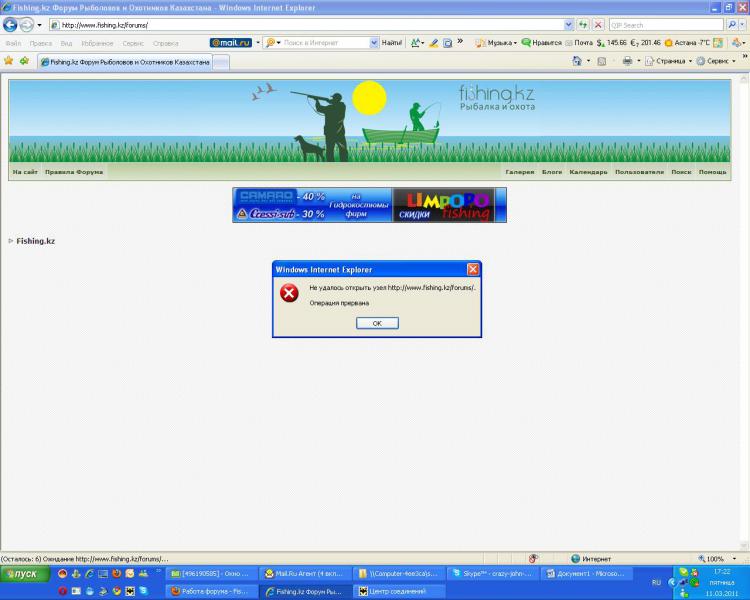Open the Файл menu
This screenshot has width=750, height=600.
[13, 43]
